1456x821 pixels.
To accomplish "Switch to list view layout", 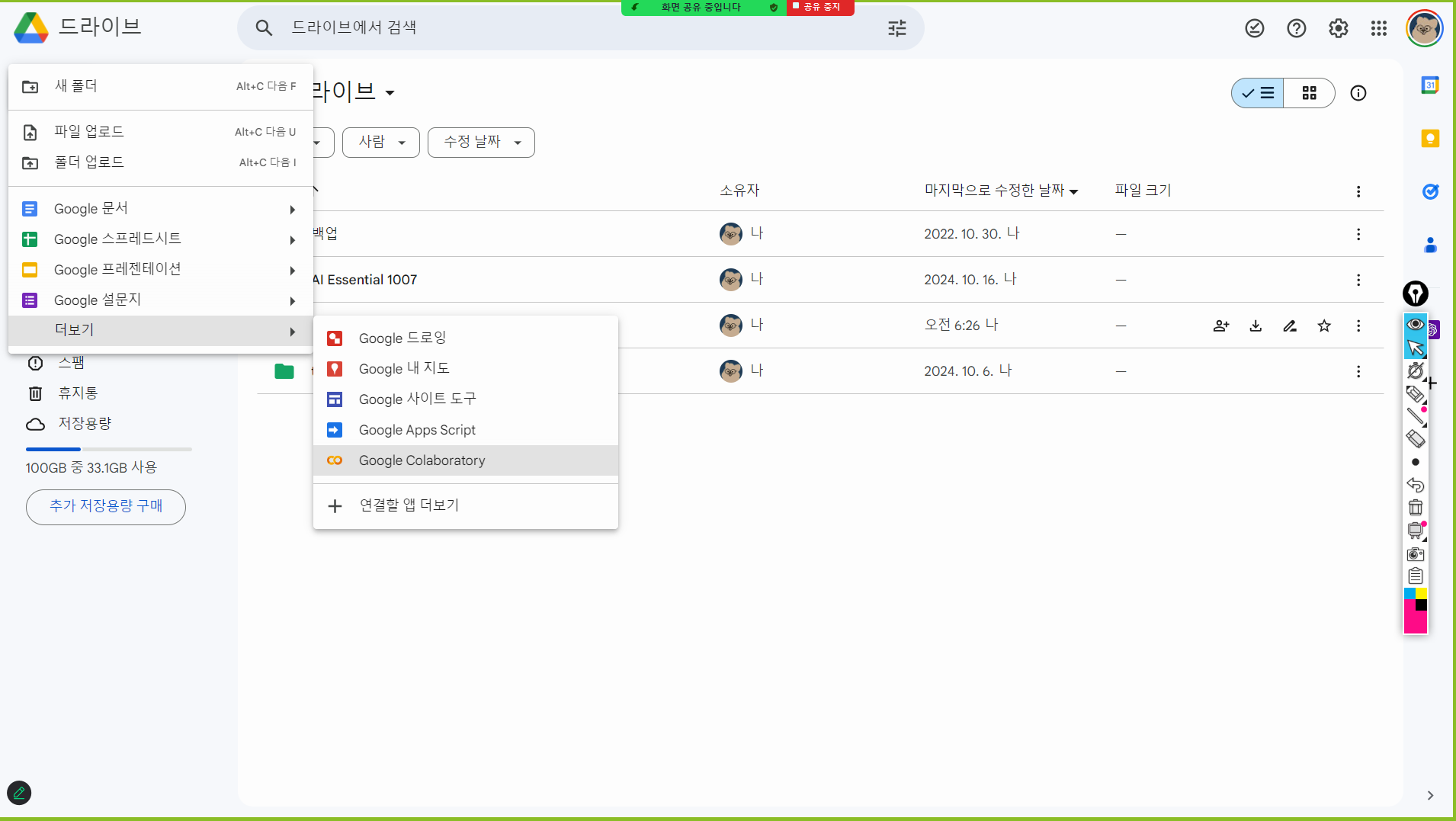I will click(1258, 93).
